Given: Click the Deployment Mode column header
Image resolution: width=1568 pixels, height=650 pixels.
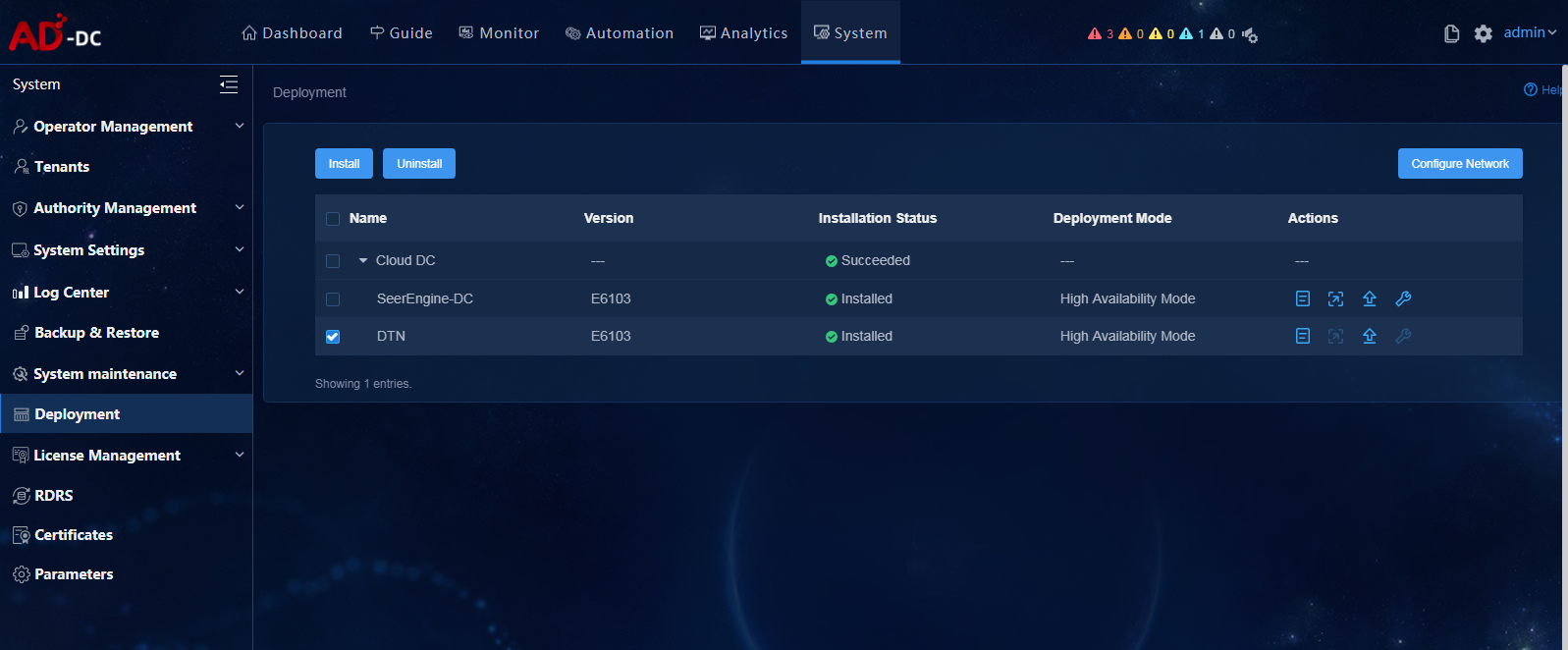Looking at the screenshot, I should click(1112, 218).
